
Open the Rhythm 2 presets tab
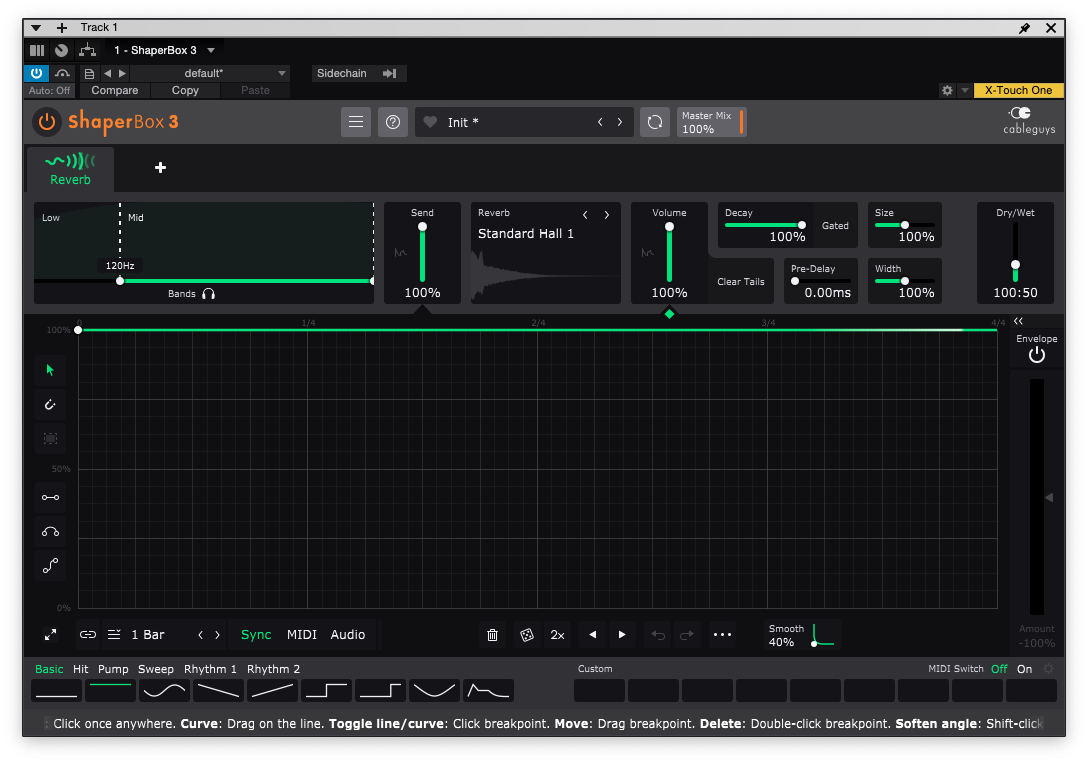coord(273,669)
